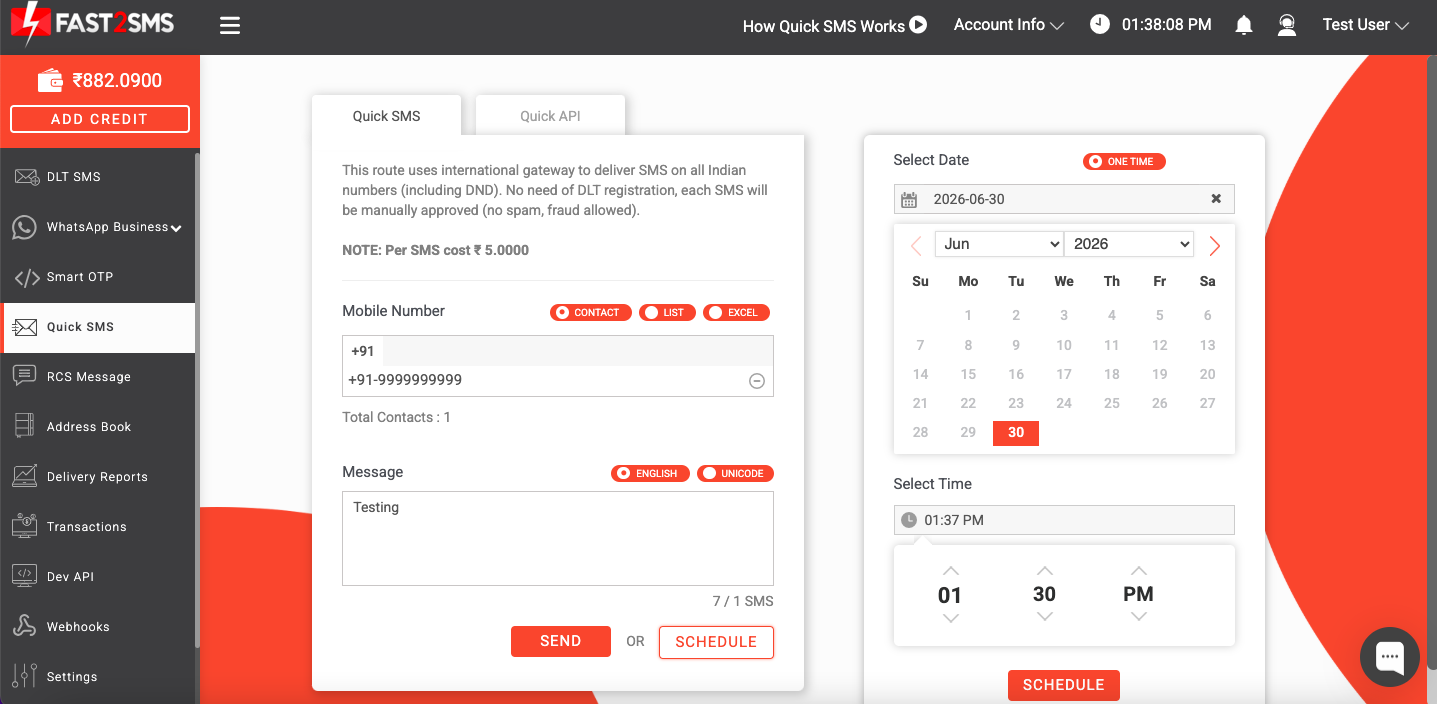Screen dimensions: 1437x704
Task: Click the WhatsApp Business icon
Action: coord(25,227)
